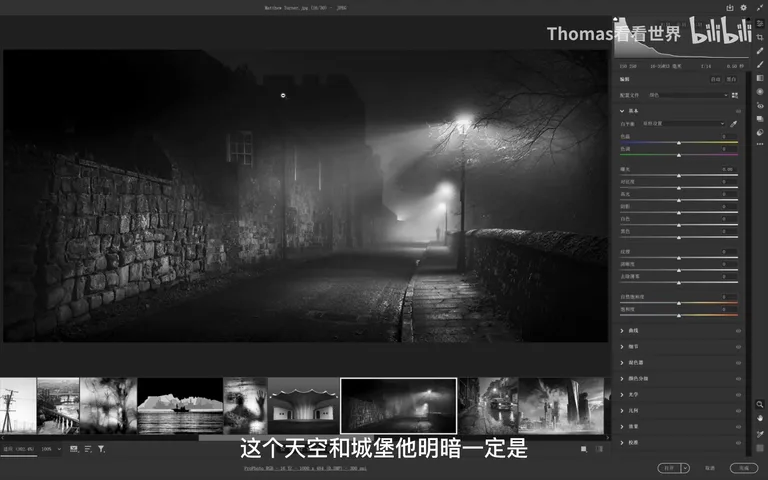Toggle visibility eye of Detail panel
768x480 pixels.
click(x=738, y=347)
